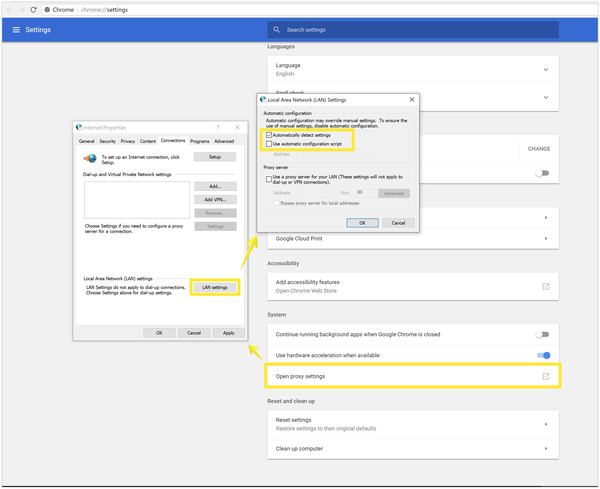Toggle hardware acceleration switch
600x489 pixels.
[x=543, y=355]
